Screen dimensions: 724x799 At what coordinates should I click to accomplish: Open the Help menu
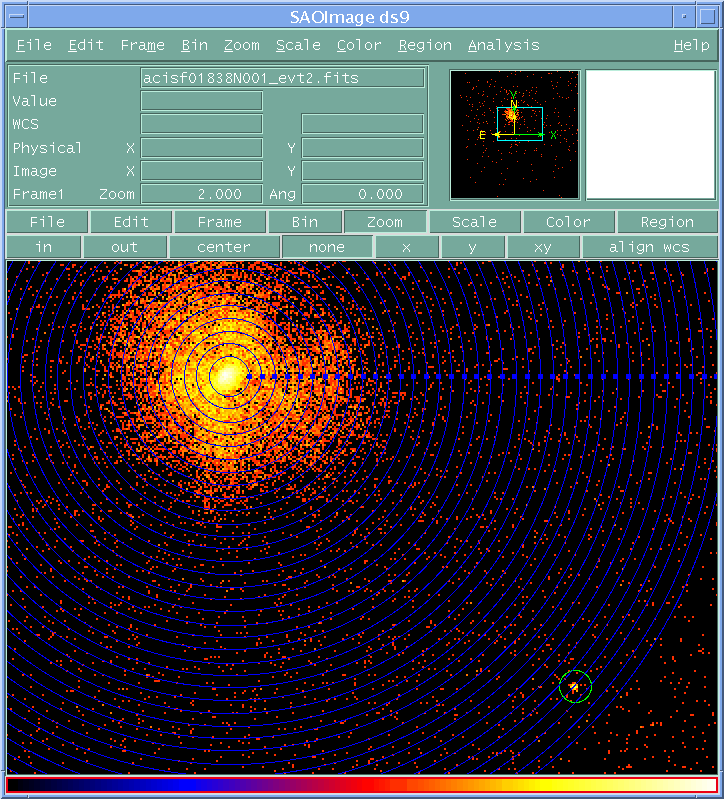pyautogui.click(x=691, y=45)
